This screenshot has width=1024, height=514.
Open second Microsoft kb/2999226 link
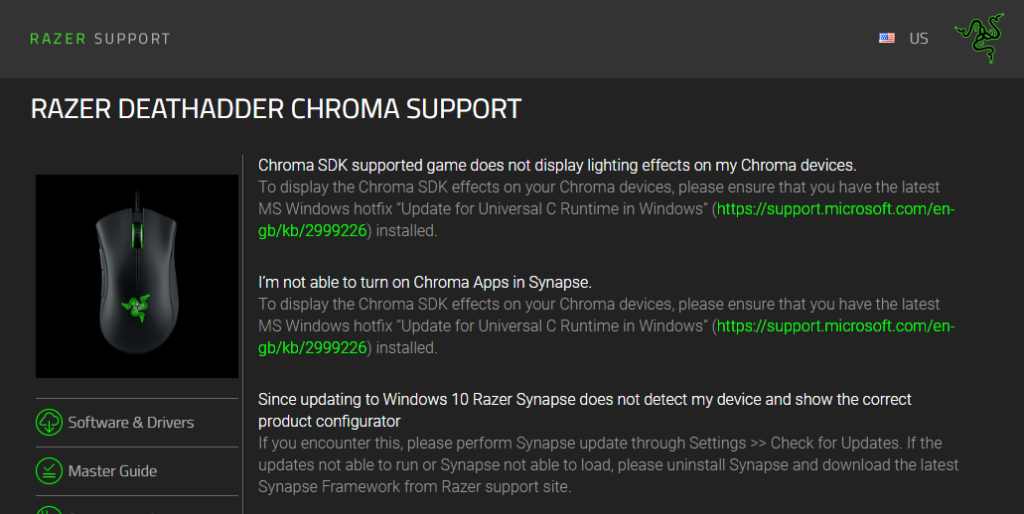point(607,337)
